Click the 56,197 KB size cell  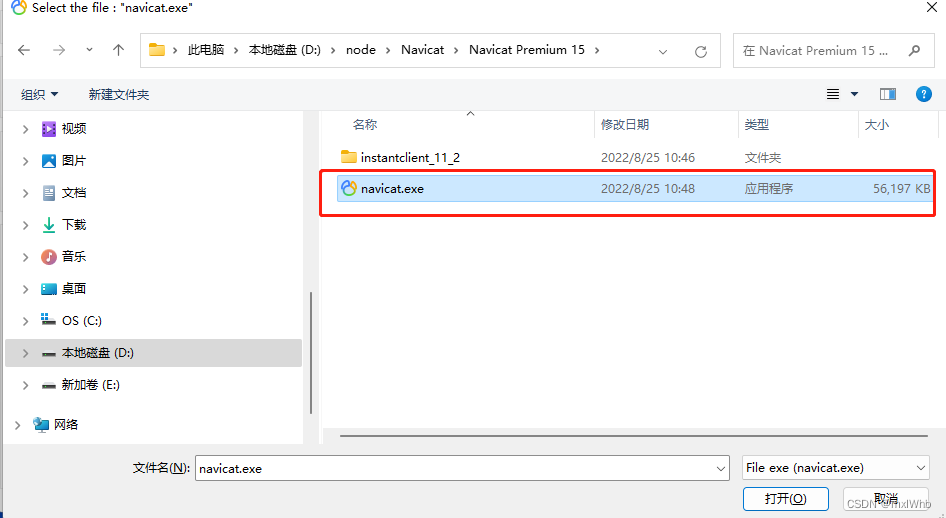[x=901, y=189]
